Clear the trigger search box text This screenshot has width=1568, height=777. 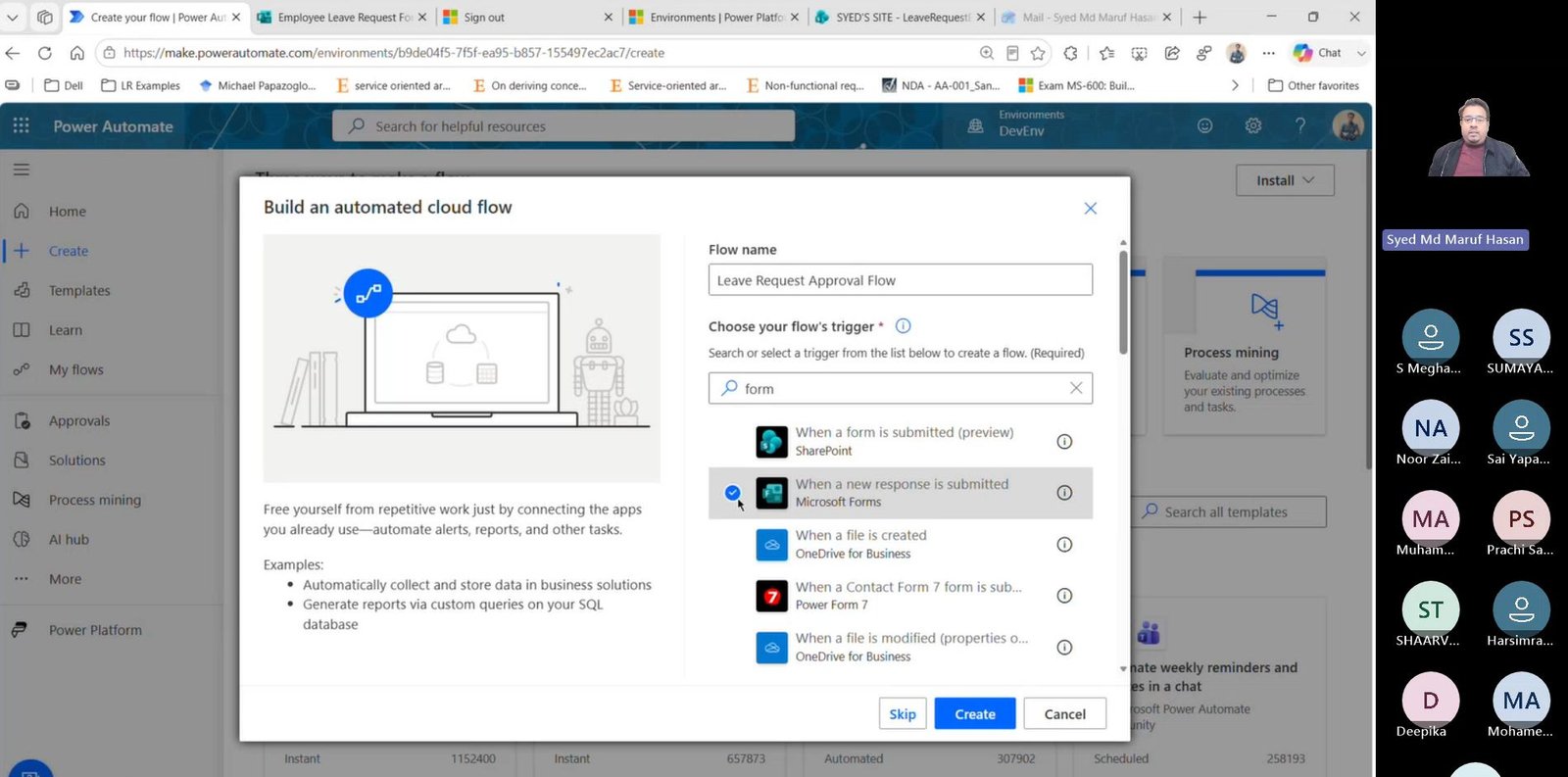(x=1076, y=388)
